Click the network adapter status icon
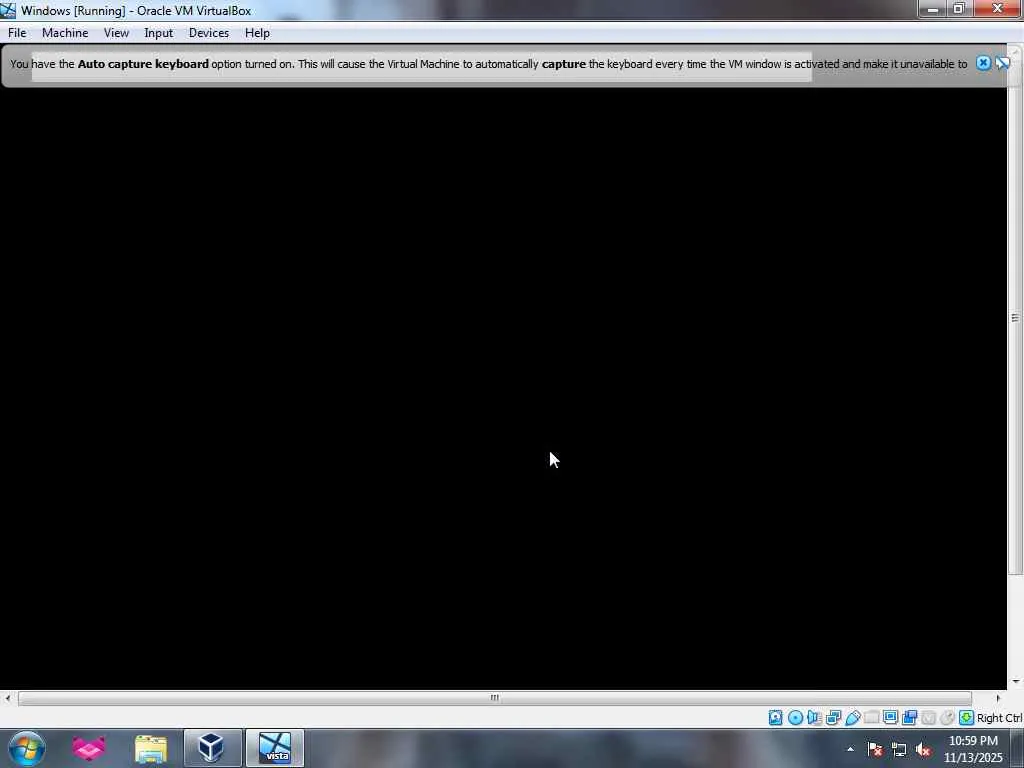The width and height of the screenshot is (1024, 768). click(x=833, y=718)
